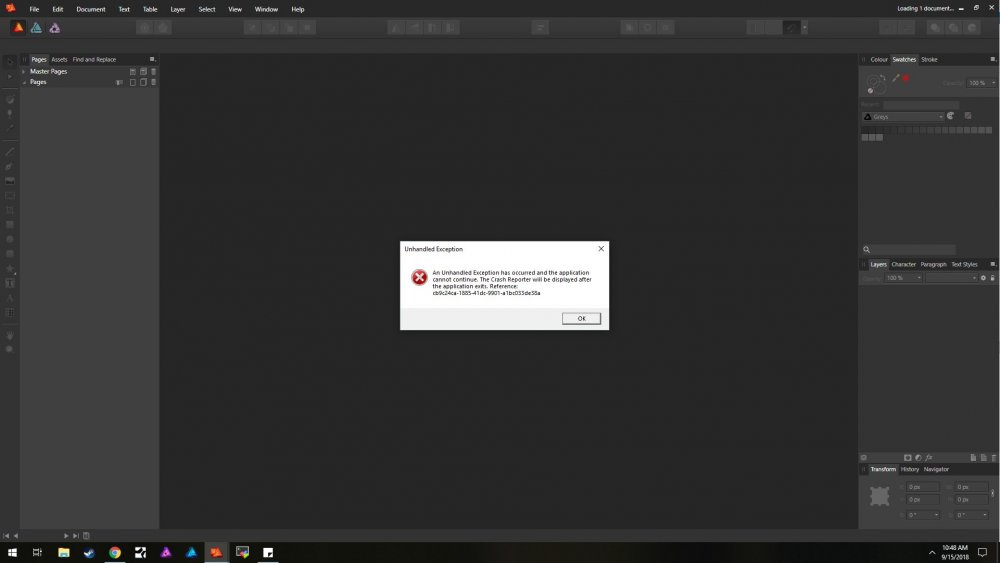Screen dimensions: 1000x563
Task: Open the Select menu
Action: point(207,10)
